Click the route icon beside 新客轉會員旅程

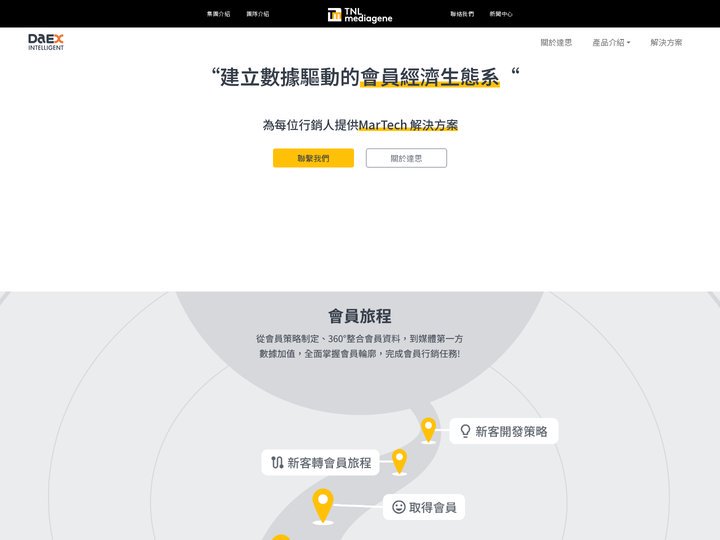click(277, 462)
